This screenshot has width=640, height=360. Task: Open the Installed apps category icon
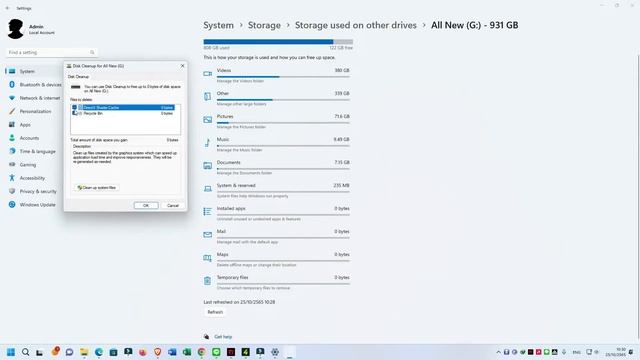pos(207,211)
